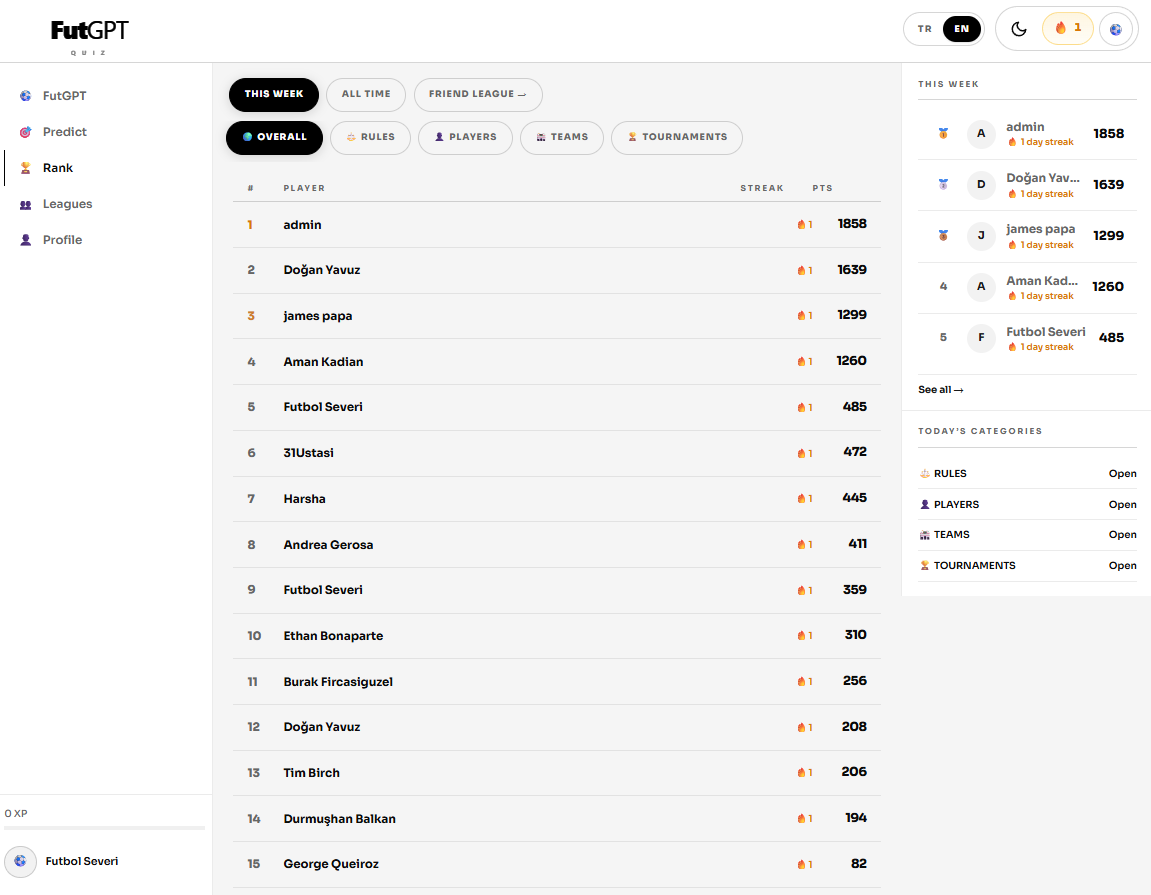1151x895 pixels.
Task: Click the Ethan Bonaparte player row
Action: (556, 635)
